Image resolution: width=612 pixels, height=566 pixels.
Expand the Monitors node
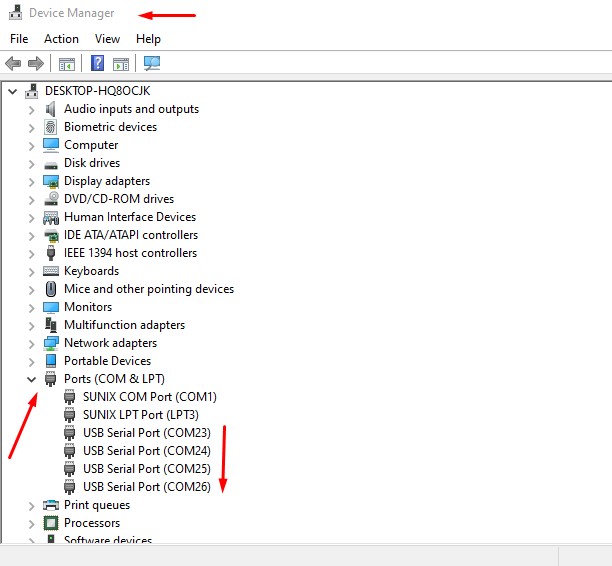pos(32,308)
